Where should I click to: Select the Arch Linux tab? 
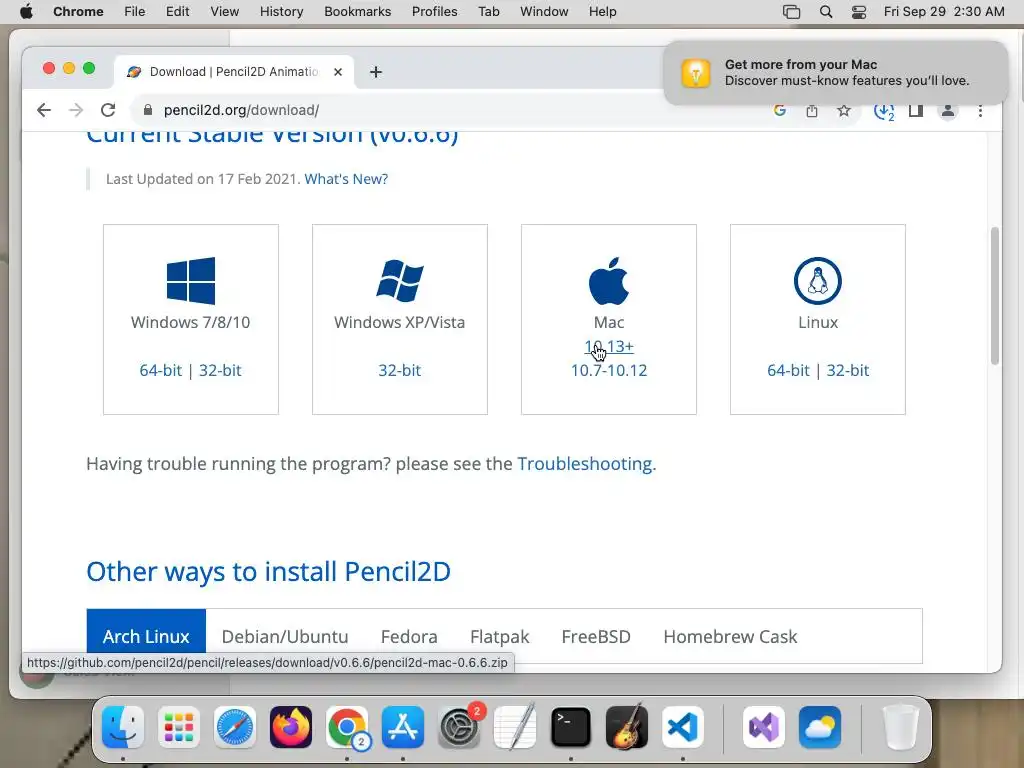(146, 636)
